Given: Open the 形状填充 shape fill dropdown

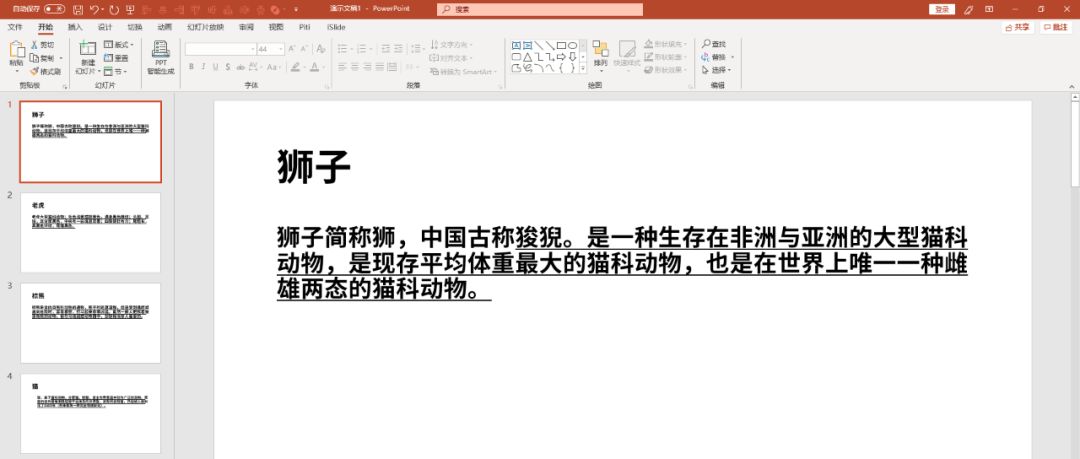Looking at the screenshot, I should click(x=665, y=44).
